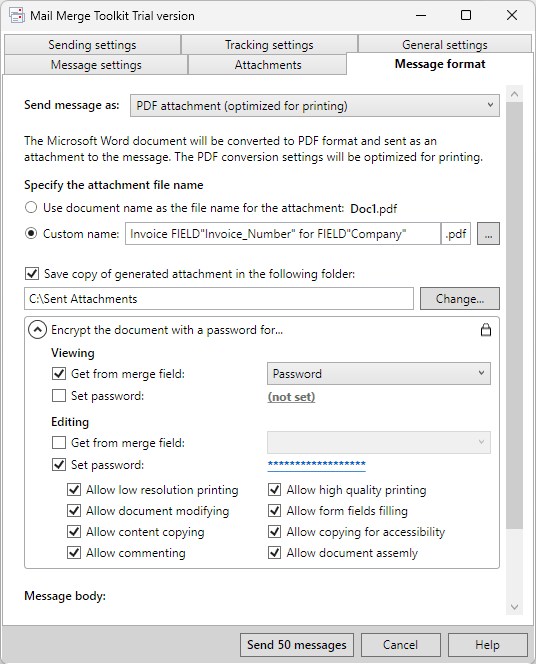Click scrollbar up arrow
Viewport: 536px width, 664px height.
coord(514,94)
